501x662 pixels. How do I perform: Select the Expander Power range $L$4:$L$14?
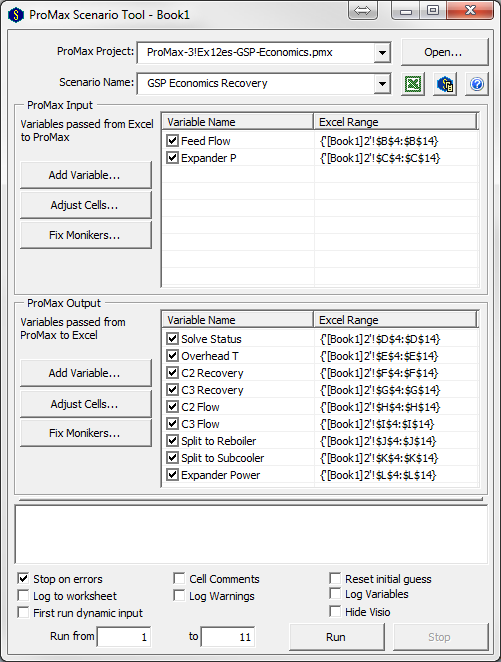point(378,475)
